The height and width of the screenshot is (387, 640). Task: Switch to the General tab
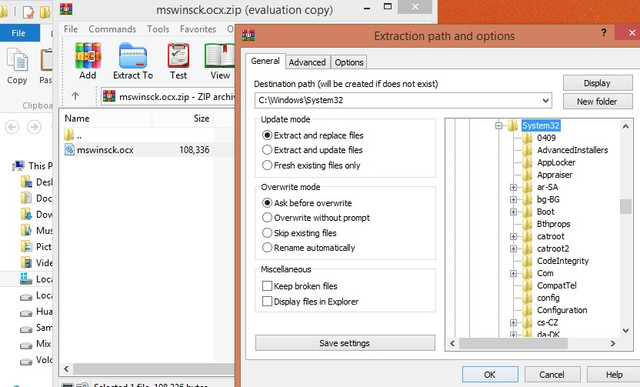[265, 61]
